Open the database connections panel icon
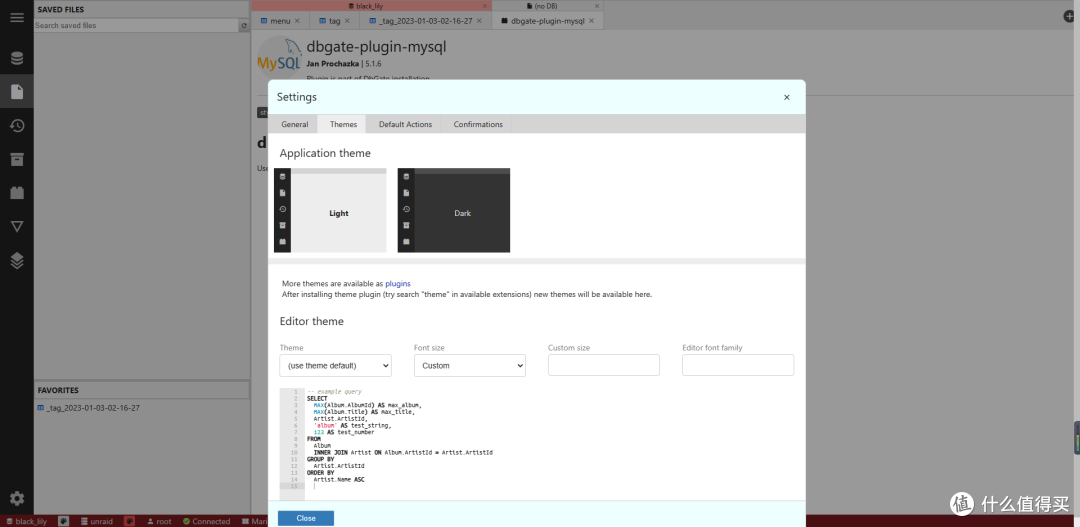 tap(16, 58)
